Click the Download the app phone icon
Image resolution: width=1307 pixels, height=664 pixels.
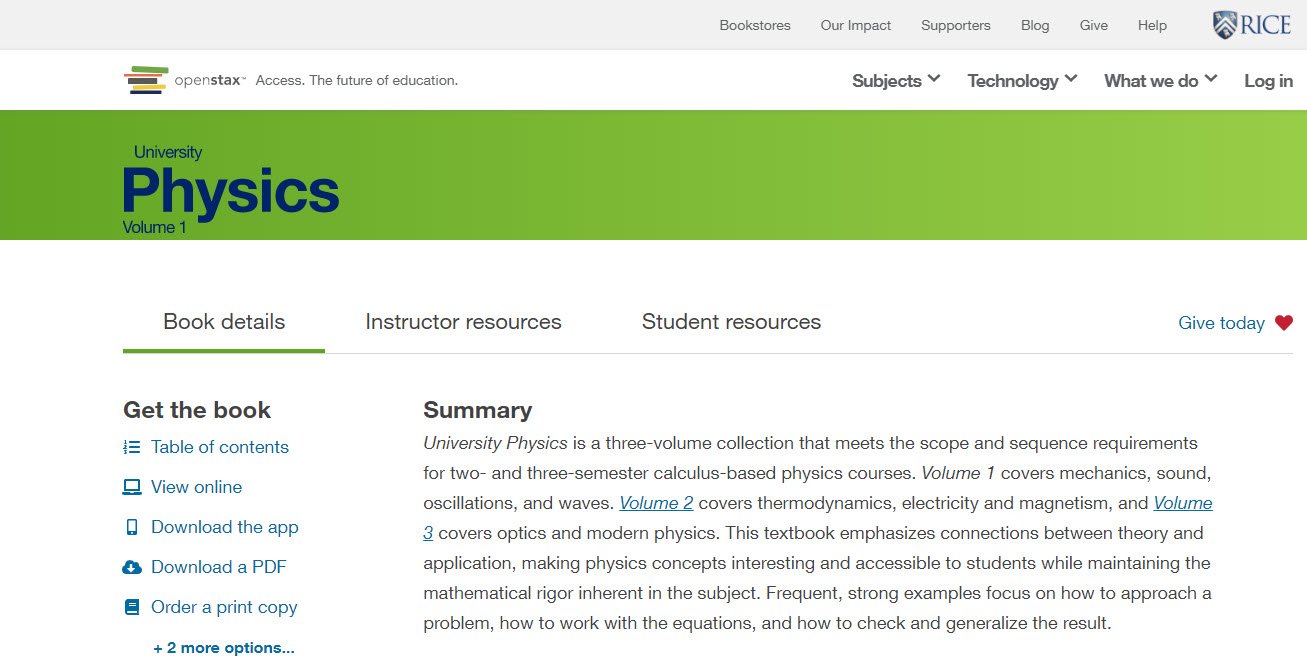132,527
